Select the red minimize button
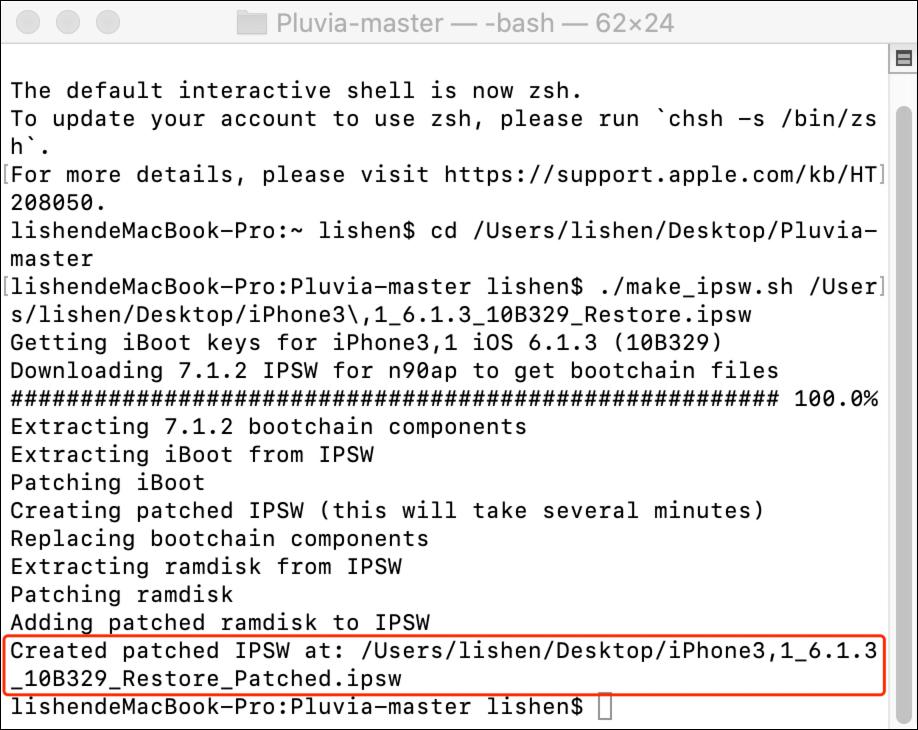Image resolution: width=918 pixels, height=730 pixels. pyautogui.click(x=27, y=20)
